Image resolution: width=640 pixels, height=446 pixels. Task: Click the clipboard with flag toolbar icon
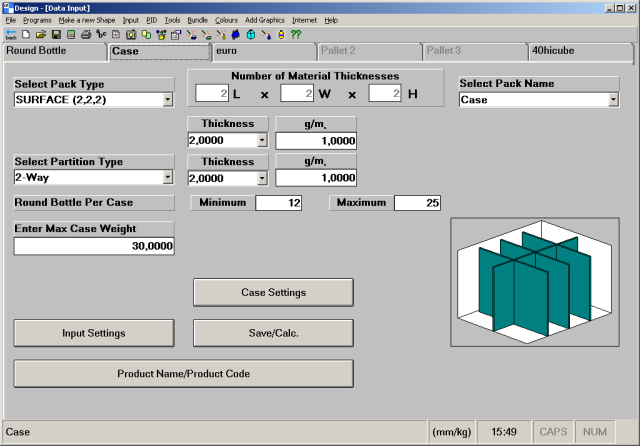[x=176, y=35]
